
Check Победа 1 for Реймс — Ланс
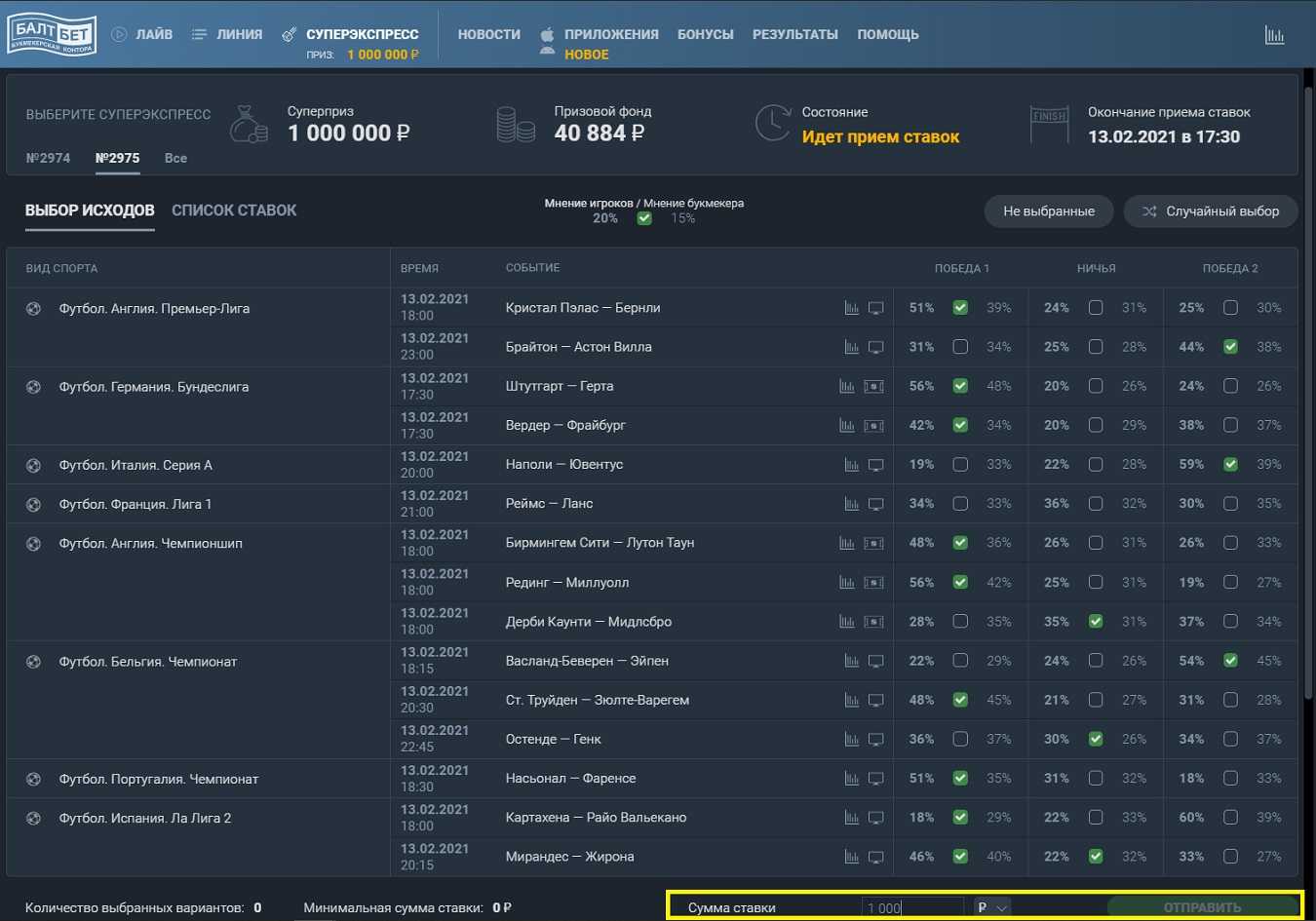(960, 504)
